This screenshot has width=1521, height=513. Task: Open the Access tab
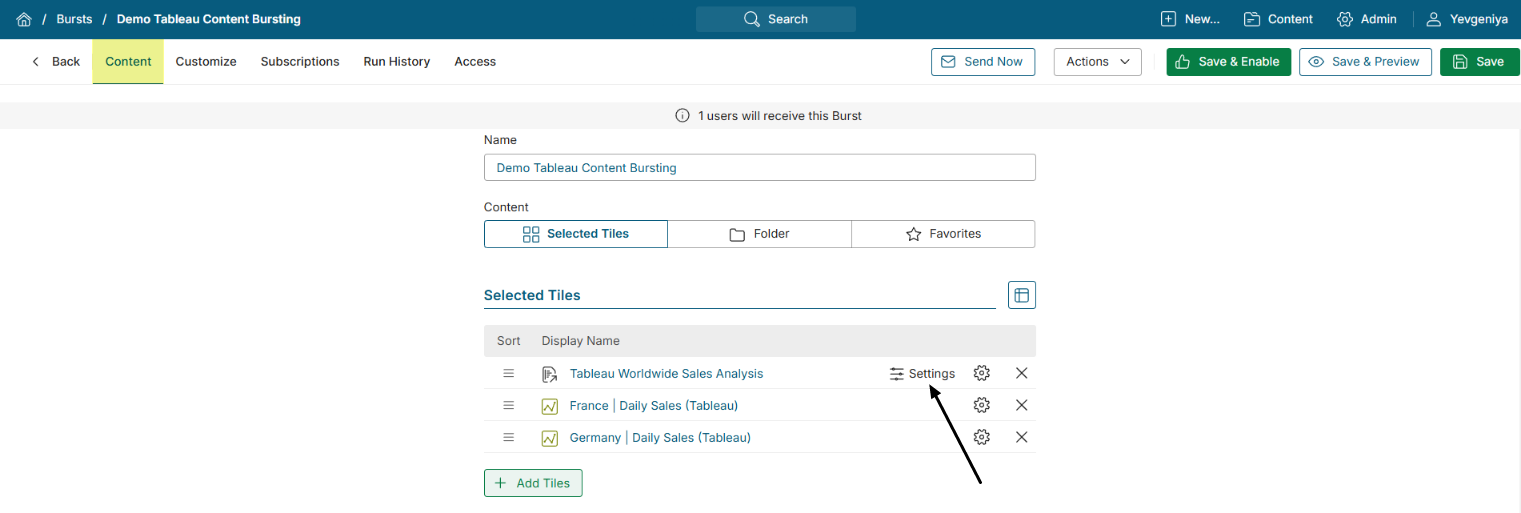pos(475,61)
